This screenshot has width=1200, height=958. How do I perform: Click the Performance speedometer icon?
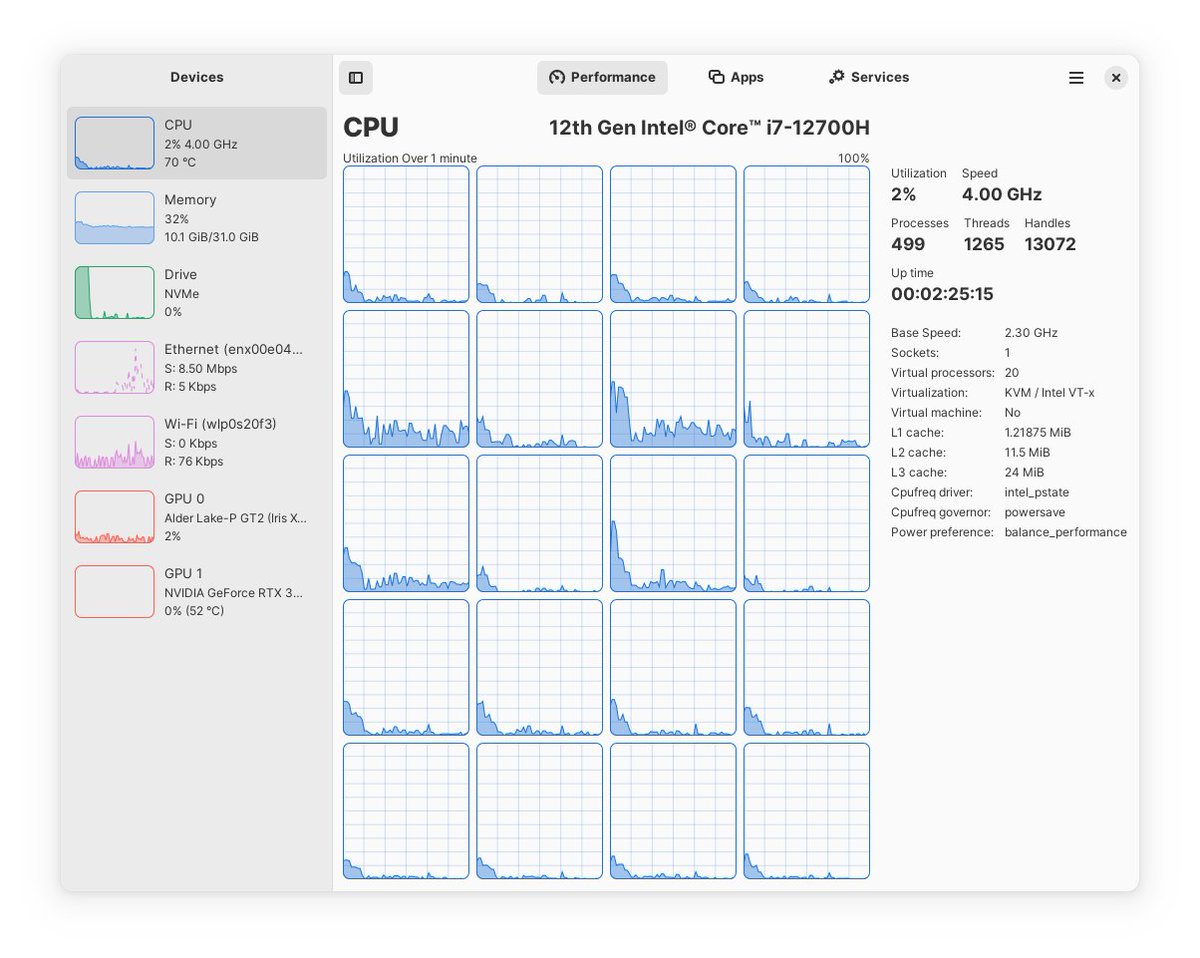click(557, 77)
